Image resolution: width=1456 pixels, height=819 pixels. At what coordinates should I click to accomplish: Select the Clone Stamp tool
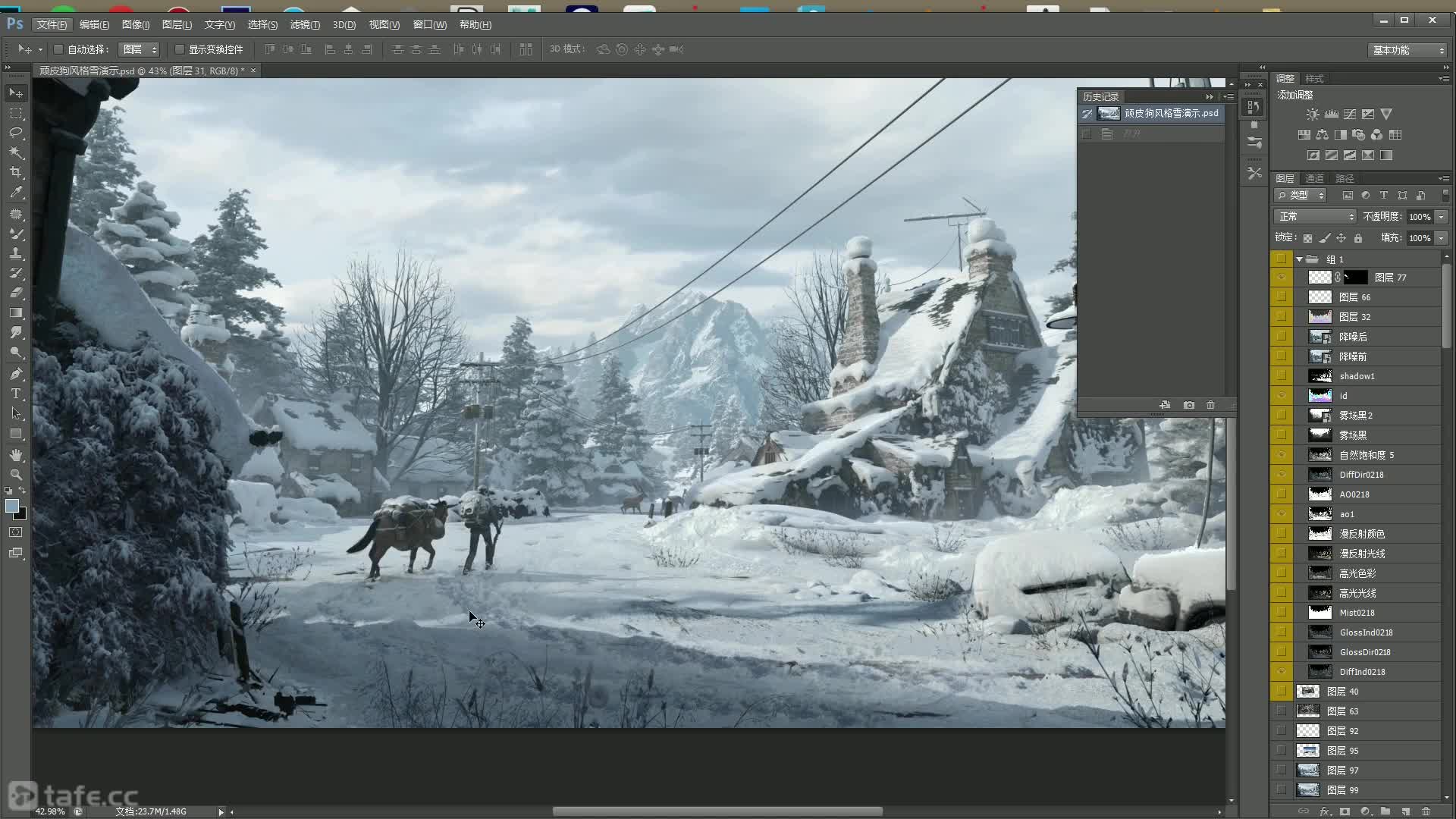pos(16,253)
